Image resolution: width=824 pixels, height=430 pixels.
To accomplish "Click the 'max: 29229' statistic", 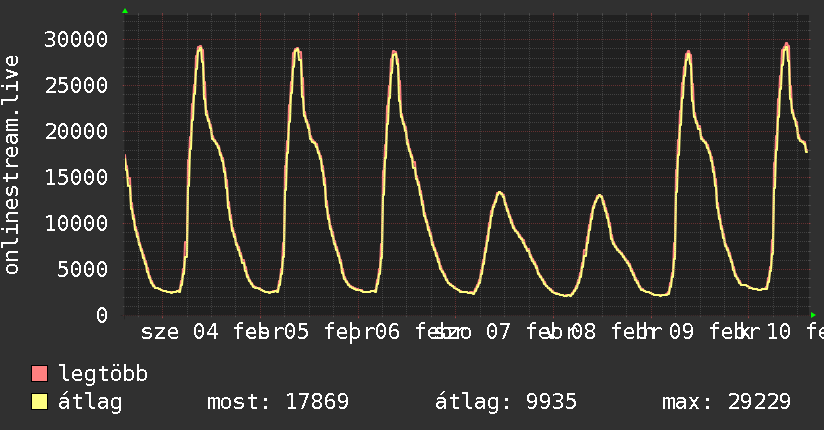I will tap(726, 402).
